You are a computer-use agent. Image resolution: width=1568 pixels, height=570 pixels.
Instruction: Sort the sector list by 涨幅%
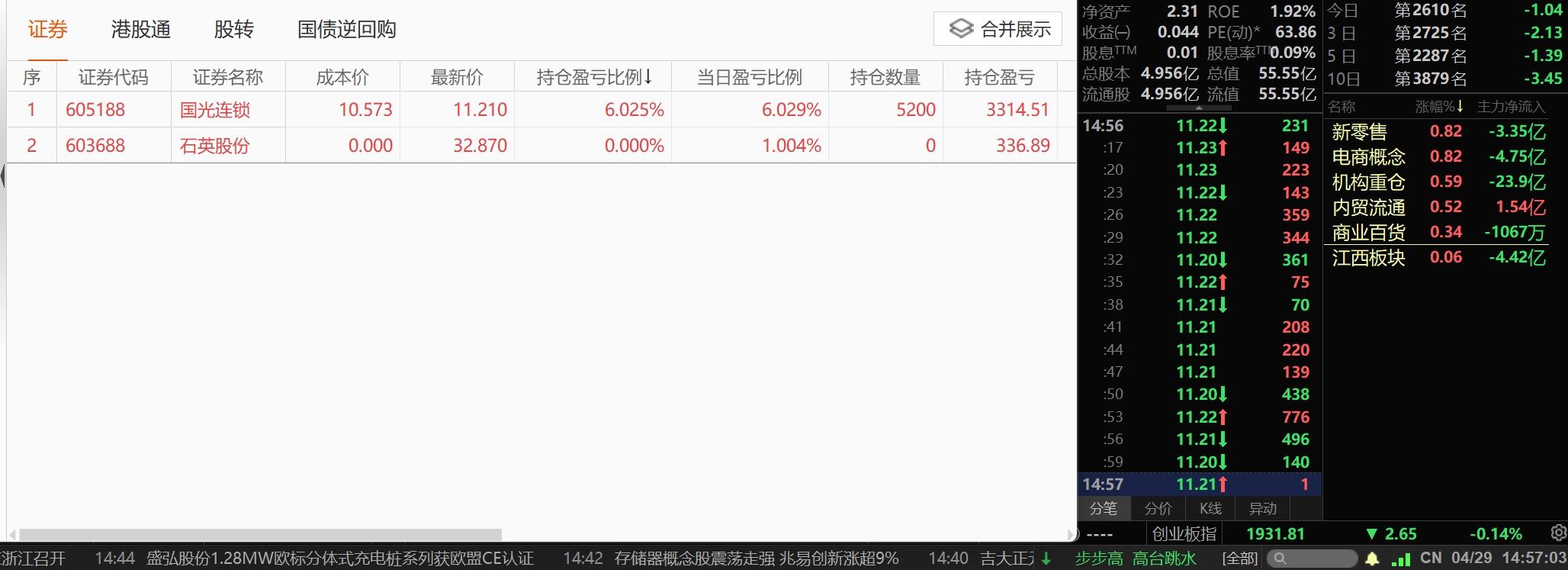click(x=1439, y=107)
